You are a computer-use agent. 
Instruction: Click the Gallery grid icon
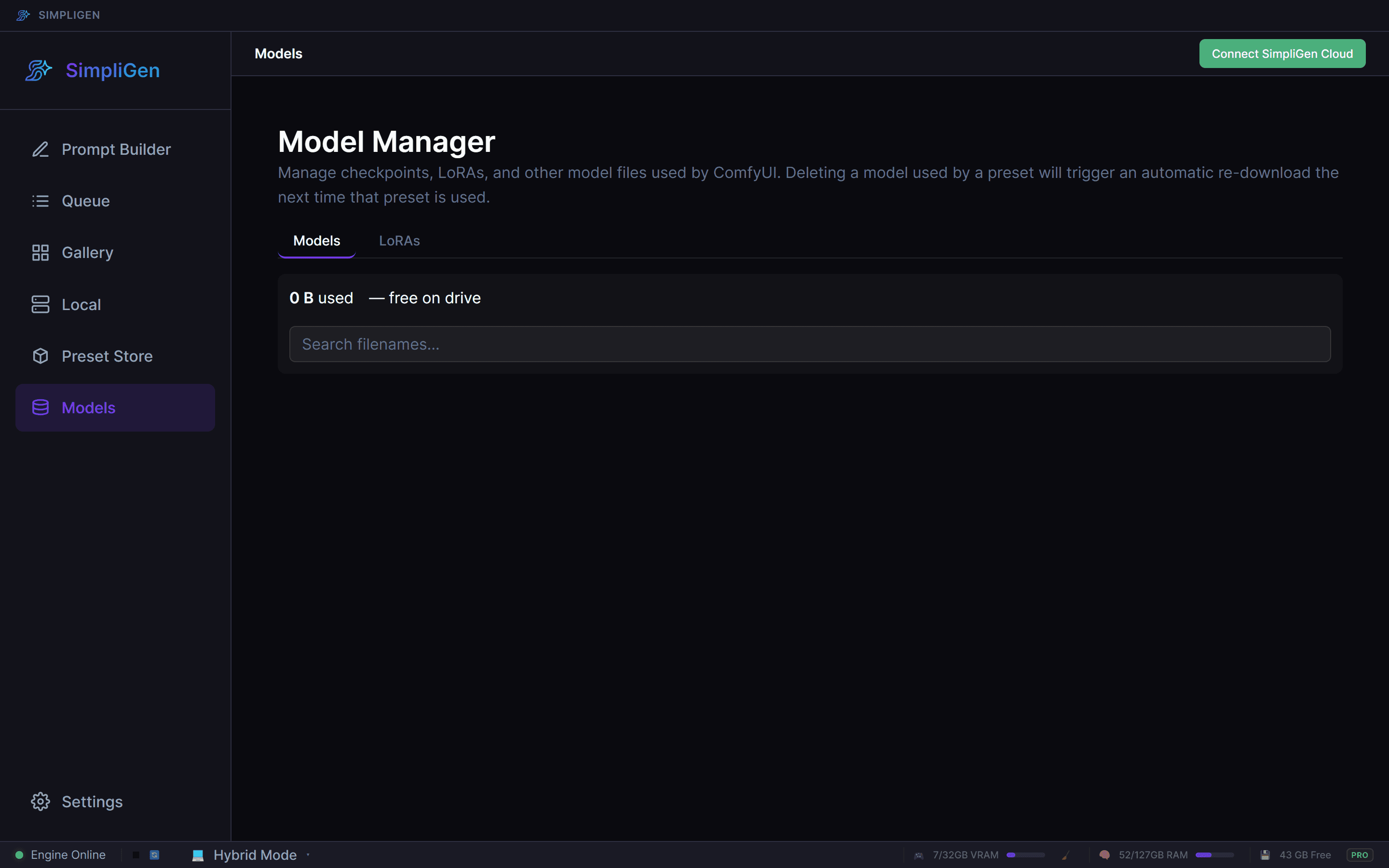tap(40, 253)
